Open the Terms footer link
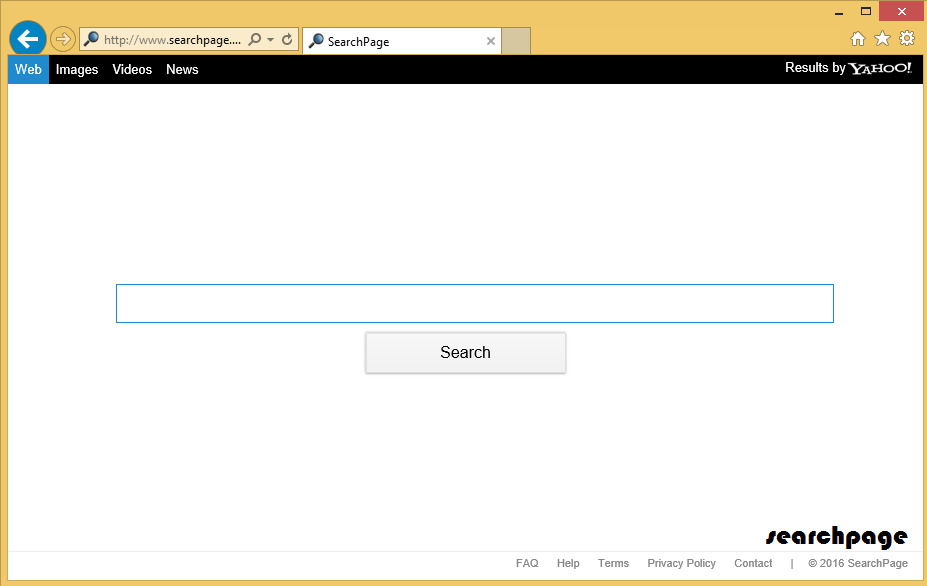 613,564
